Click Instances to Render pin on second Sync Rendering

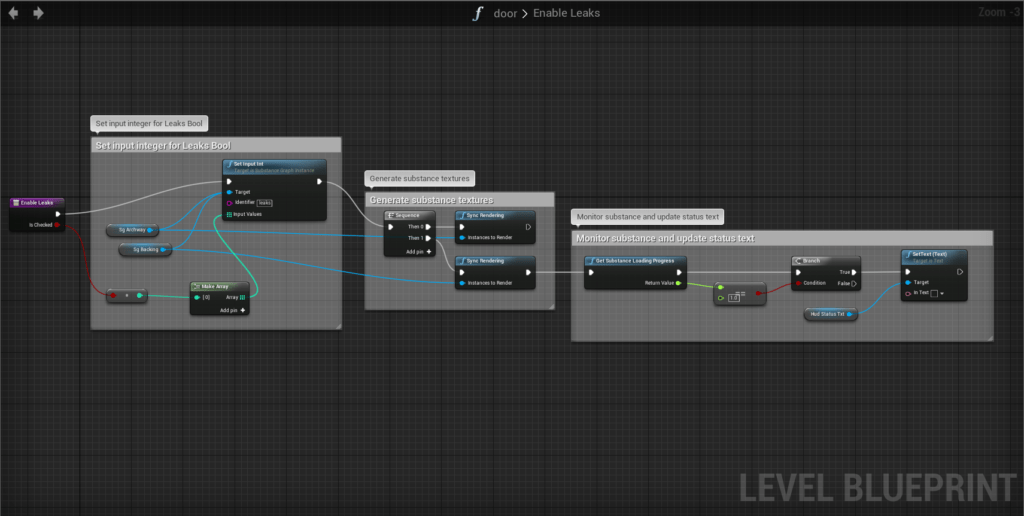pos(462,283)
